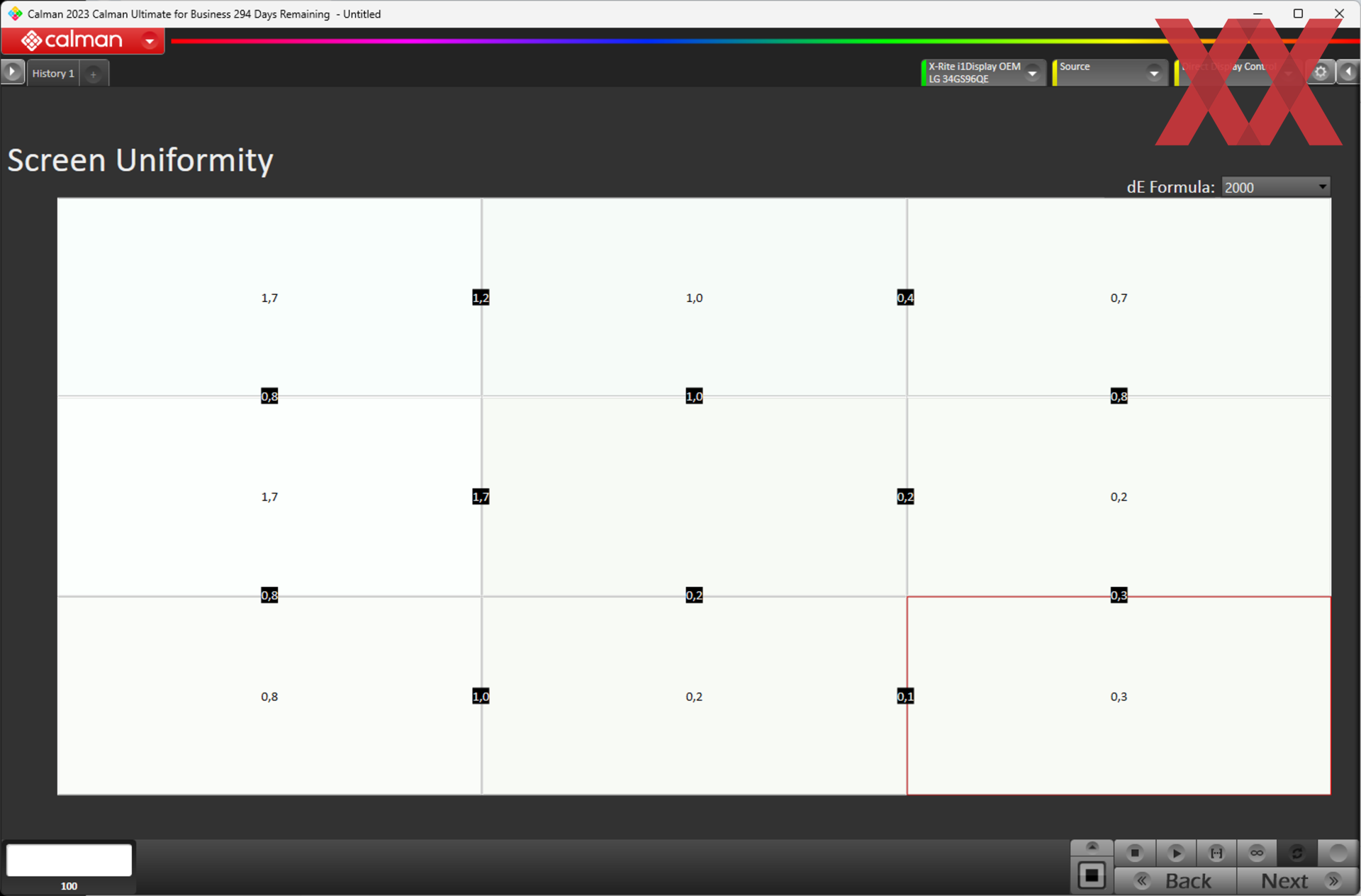Add a new history tab with plus
The width and height of the screenshot is (1361, 896).
coord(93,74)
